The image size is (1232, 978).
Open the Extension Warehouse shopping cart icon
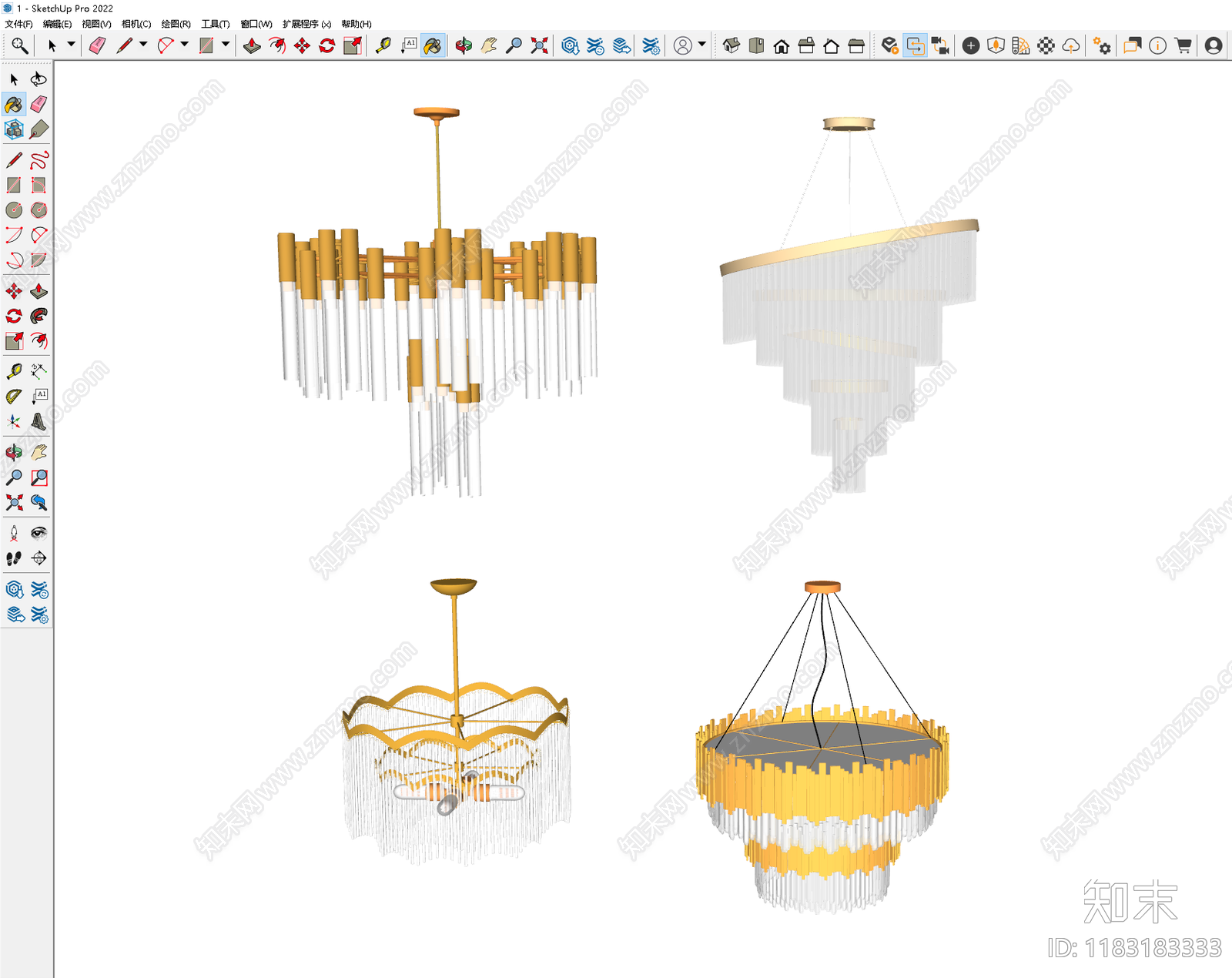(x=1183, y=46)
